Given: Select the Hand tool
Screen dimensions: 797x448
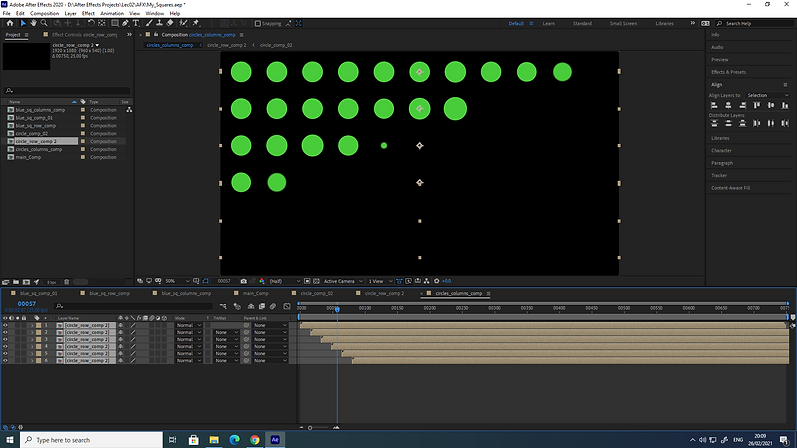Looking at the screenshot, I should pyautogui.click(x=33, y=23).
